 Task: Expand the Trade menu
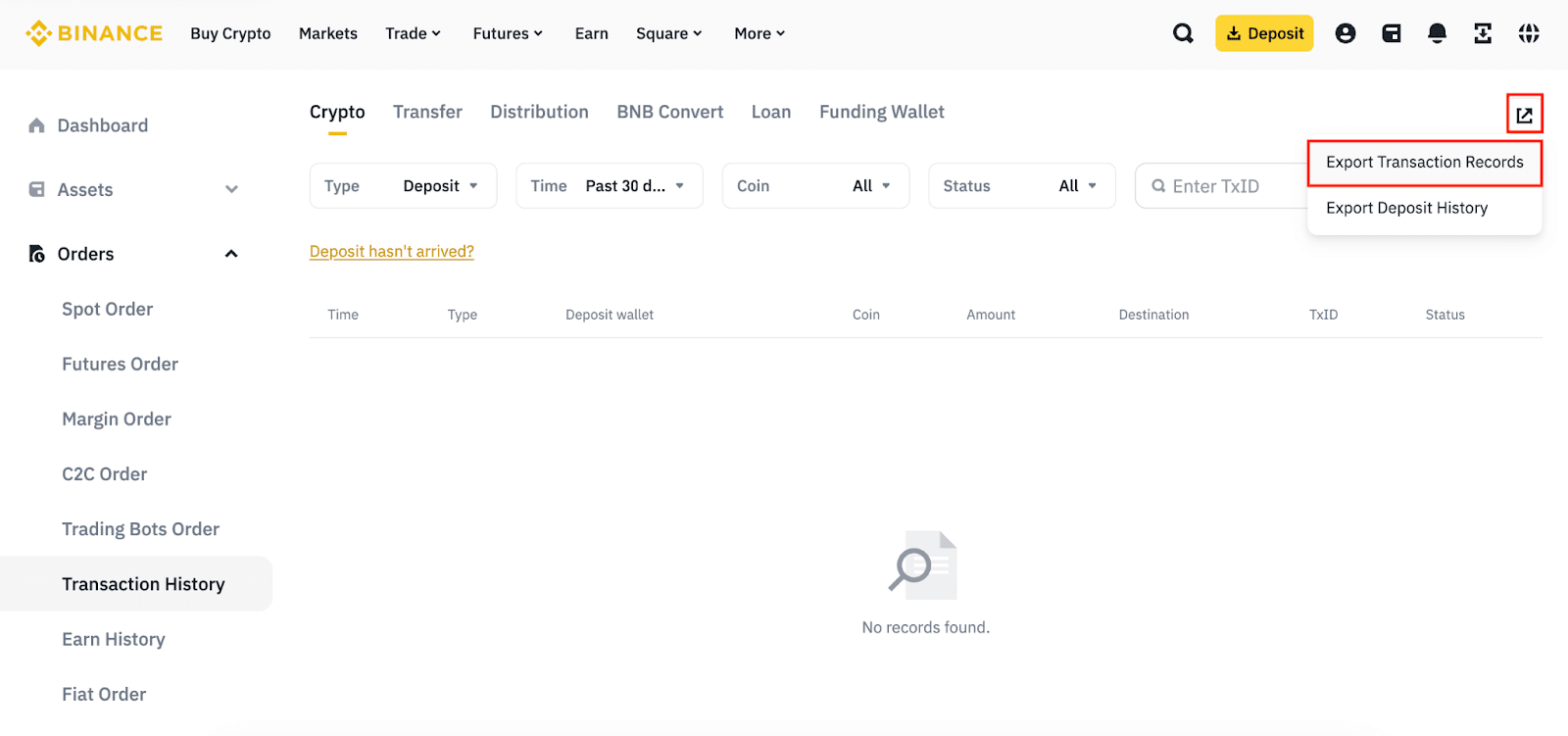(413, 33)
